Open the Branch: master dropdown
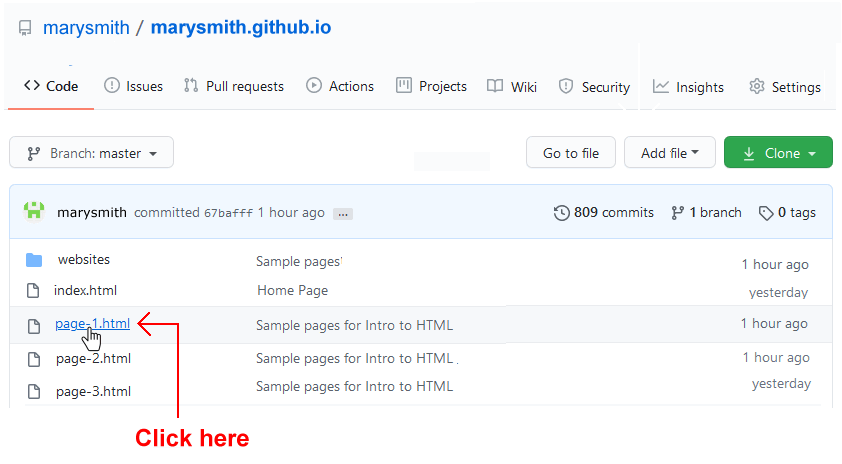Viewport: 842px width, 464px height. [91, 153]
